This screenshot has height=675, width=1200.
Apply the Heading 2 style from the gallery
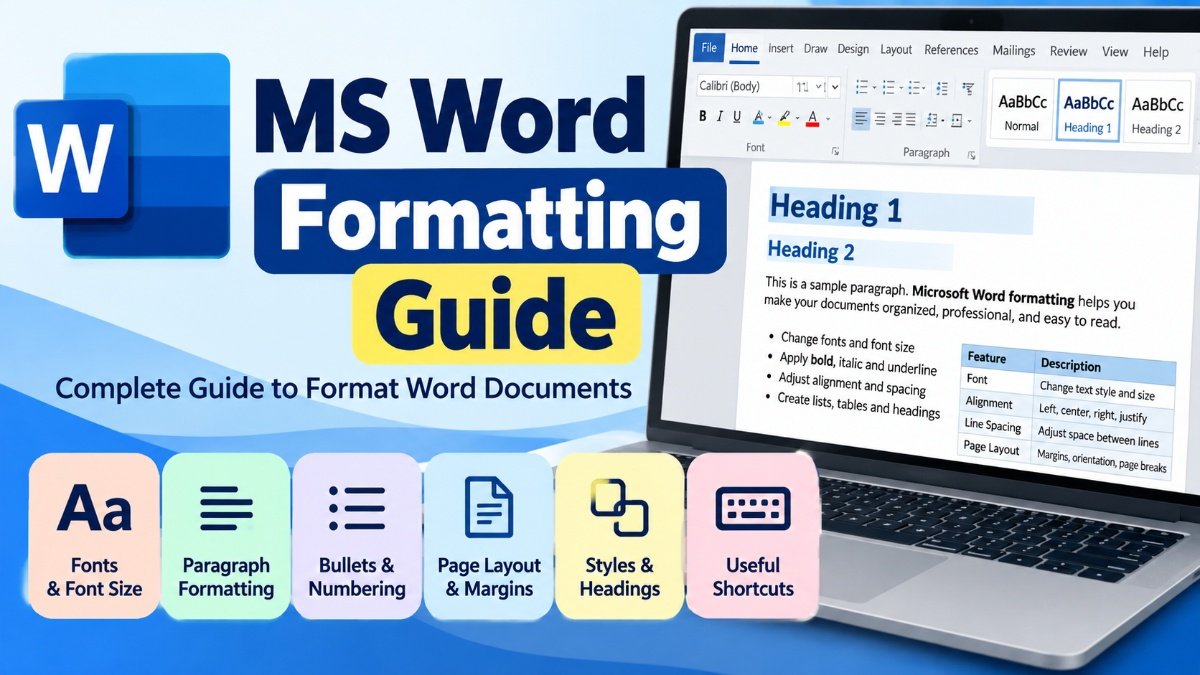click(1156, 113)
